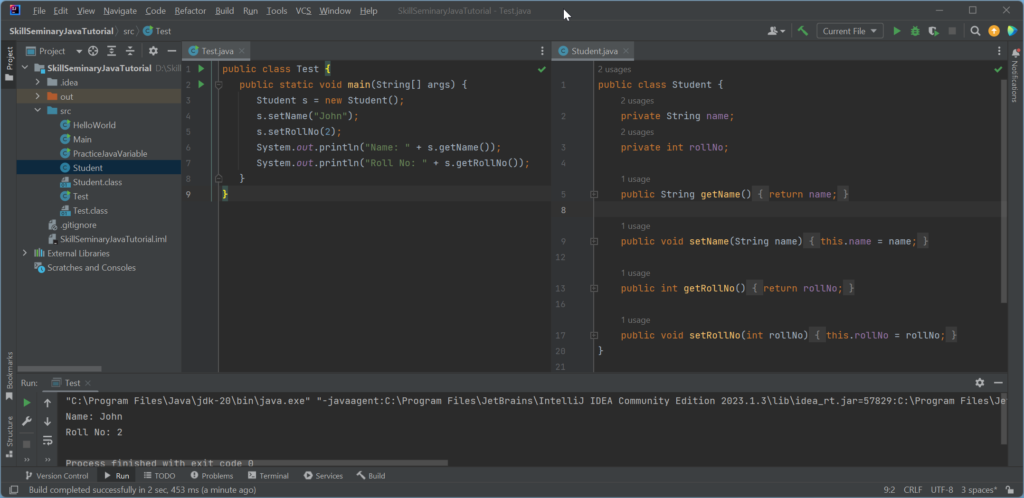Click Down the Stack Trace arrow in run panel
The width and height of the screenshot is (1024, 498).
47,422
